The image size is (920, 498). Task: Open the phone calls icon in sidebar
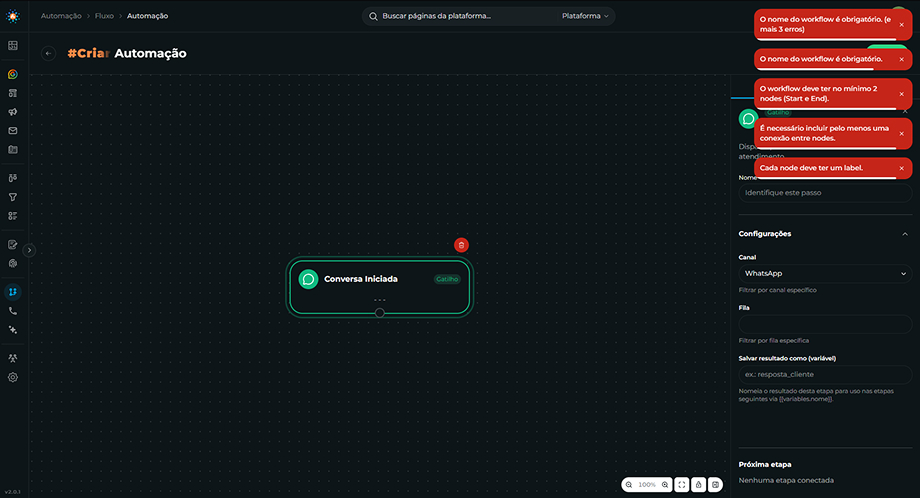[x=12, y=311]
